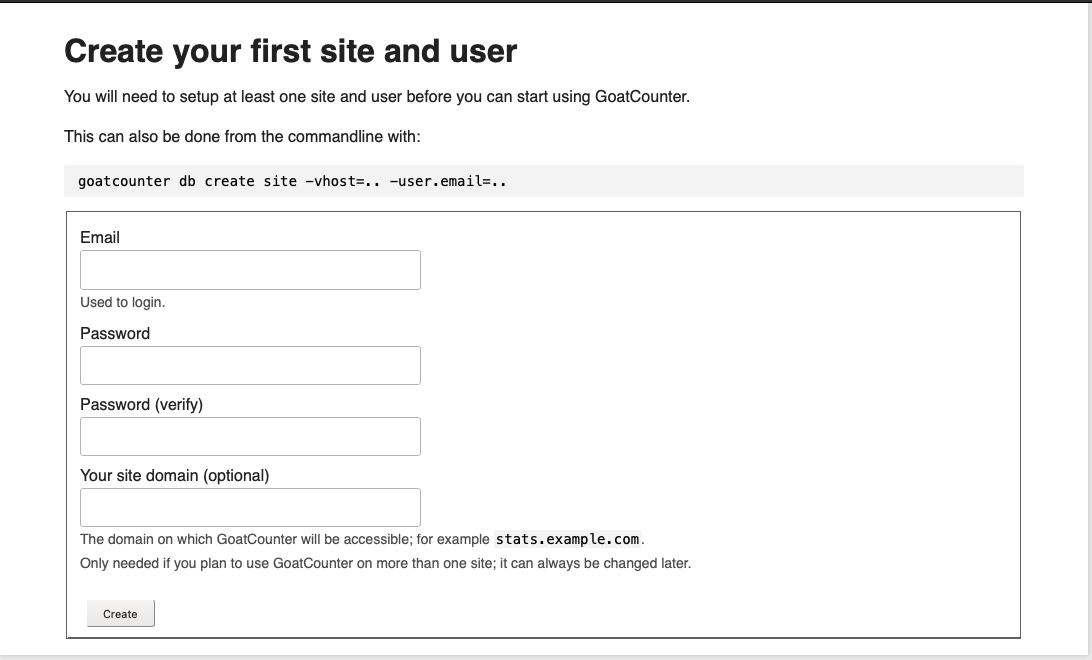The image size is (1092, 660).
Task: Click the Email input field
Action: [250, 269]
